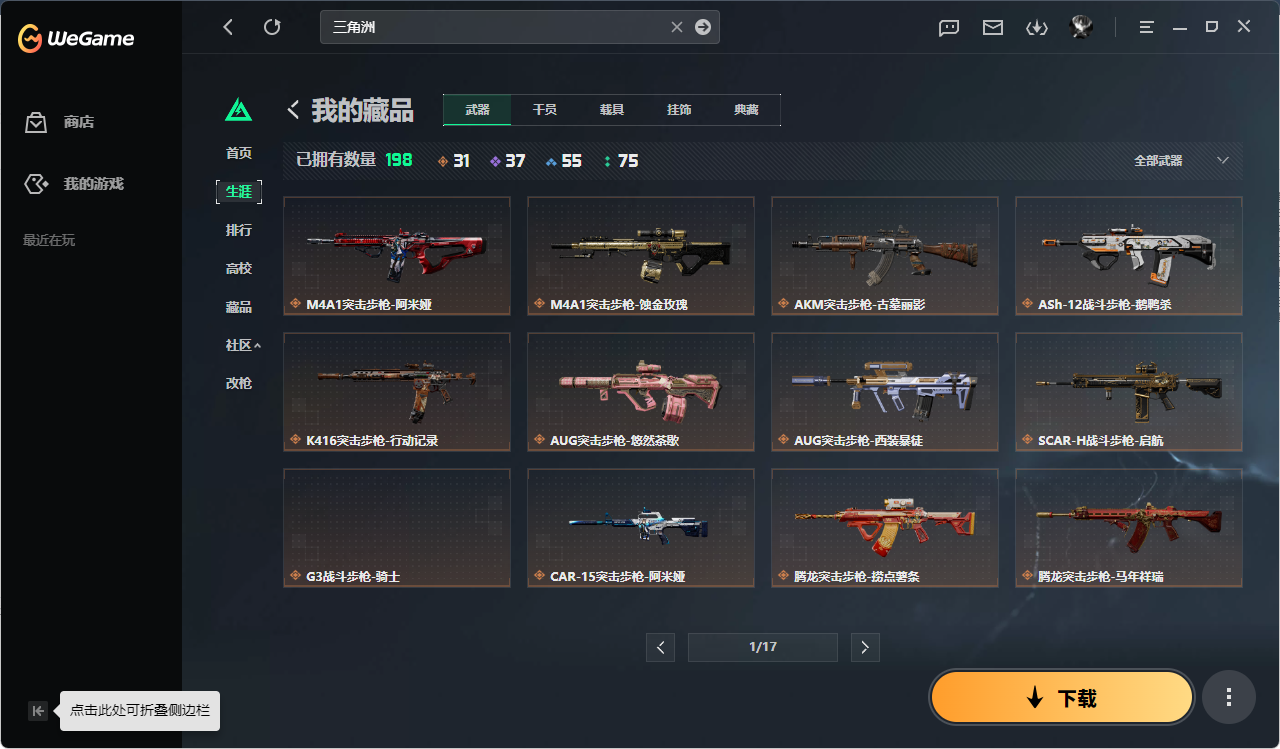Click the orange 下载 button
The image size is (1280, 749).
(x=1062, y=698)
